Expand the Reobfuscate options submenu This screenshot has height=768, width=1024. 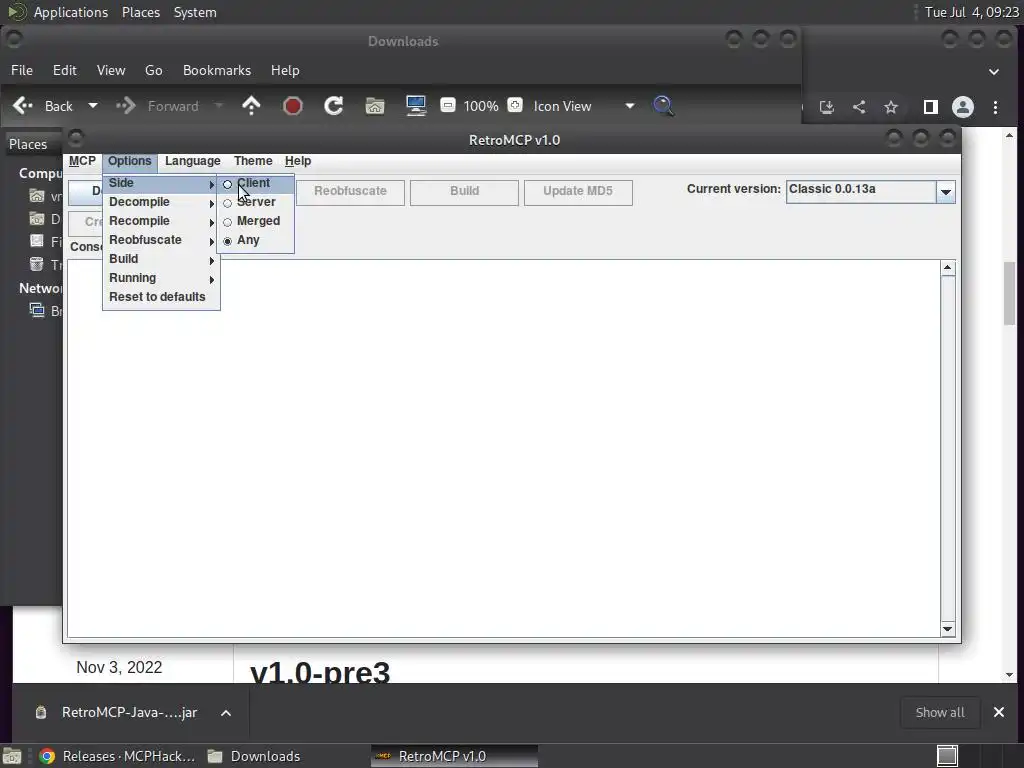pos(161,240)
